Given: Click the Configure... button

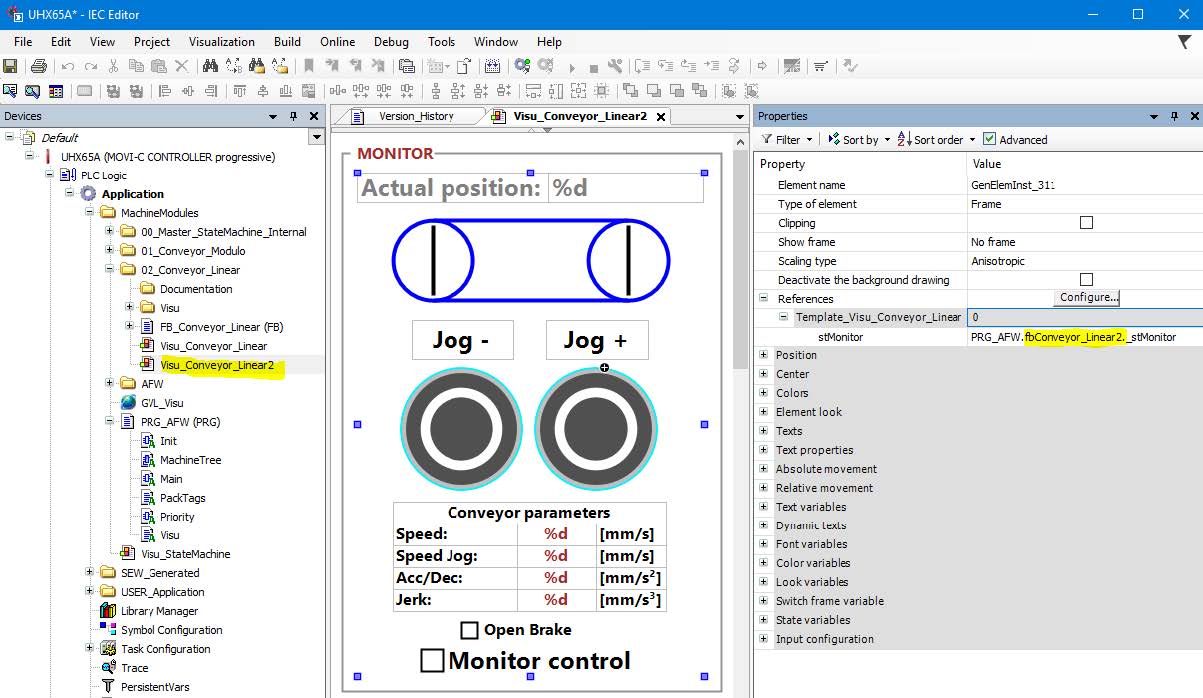Looking at the screenshot, I should click(x=1087, y=298).
